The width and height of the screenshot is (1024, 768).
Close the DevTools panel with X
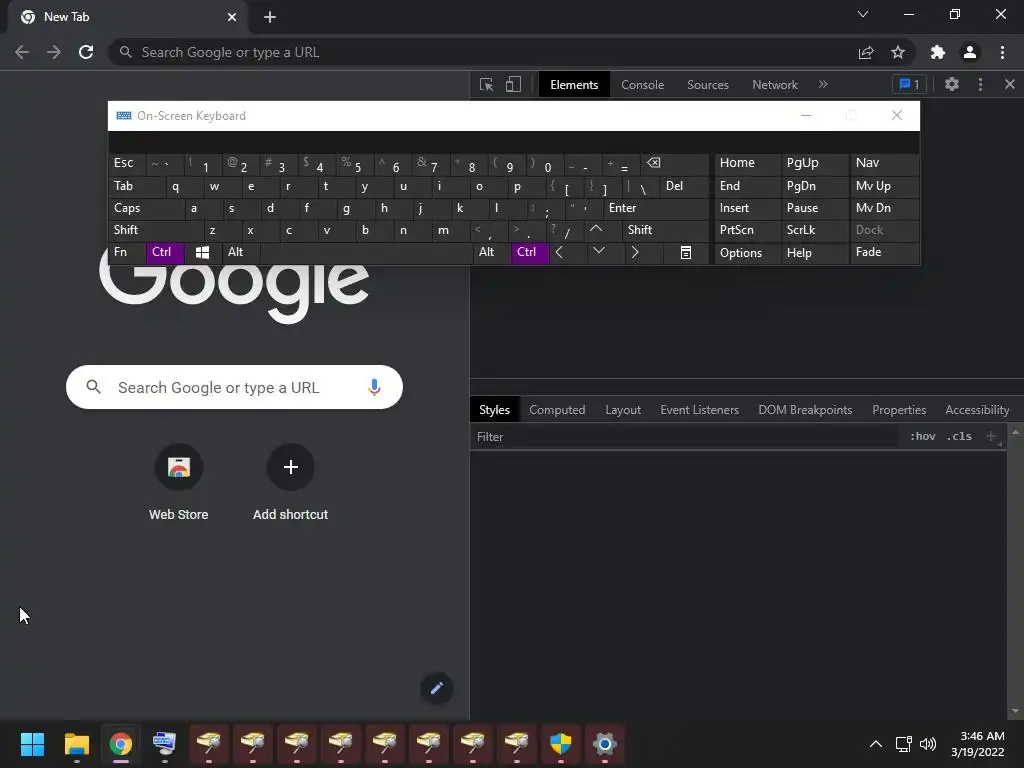1010,84
